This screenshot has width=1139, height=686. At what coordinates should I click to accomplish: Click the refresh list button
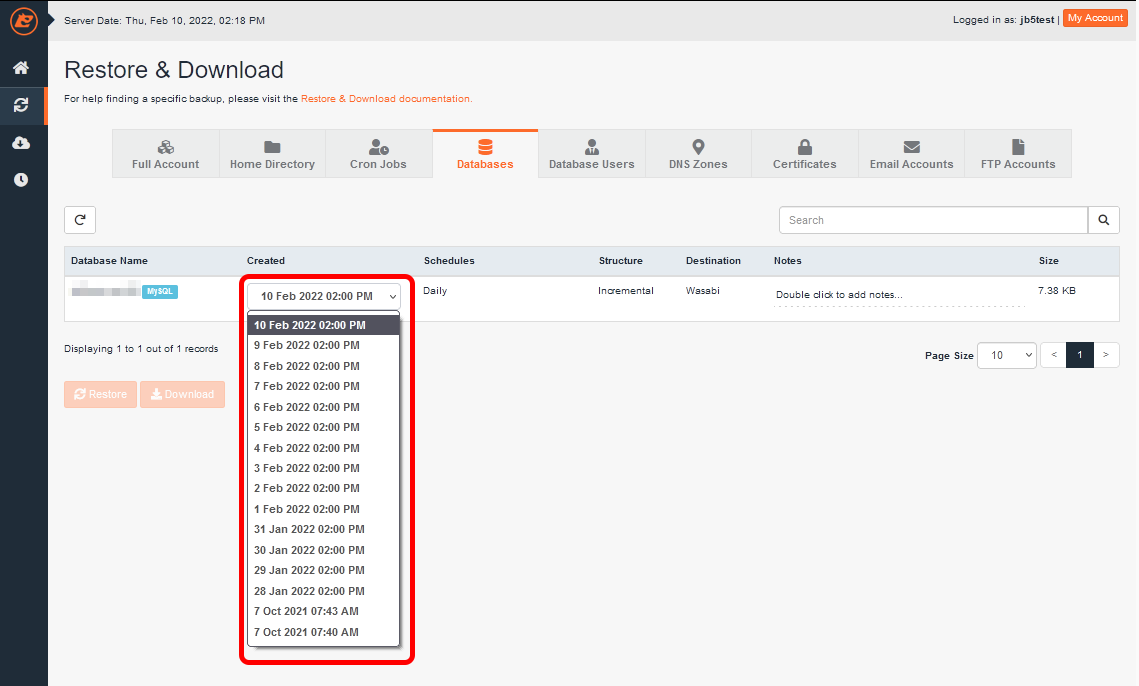80,220
